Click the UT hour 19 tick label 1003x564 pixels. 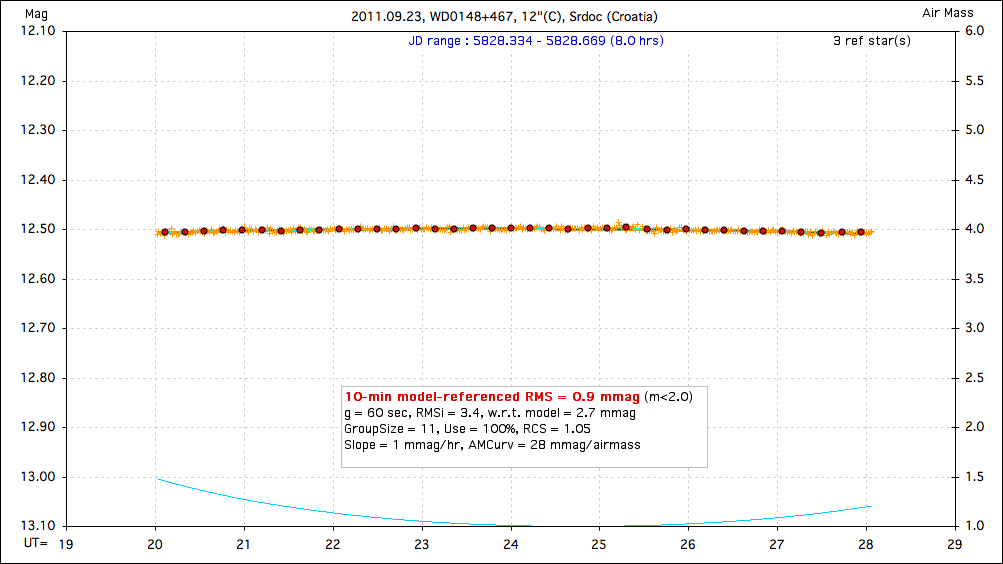[x=66, y=544]
